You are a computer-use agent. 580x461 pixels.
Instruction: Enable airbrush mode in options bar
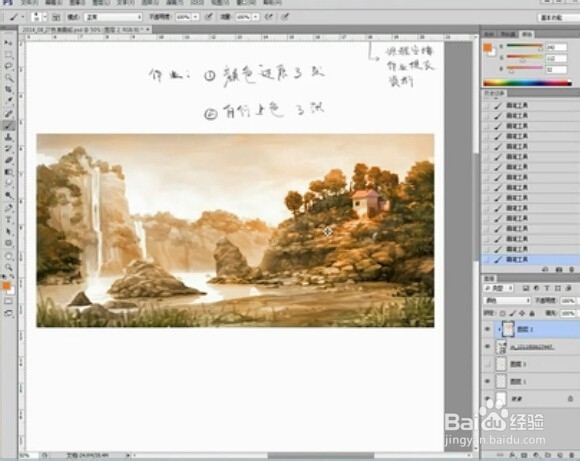[x=269, y=17]
